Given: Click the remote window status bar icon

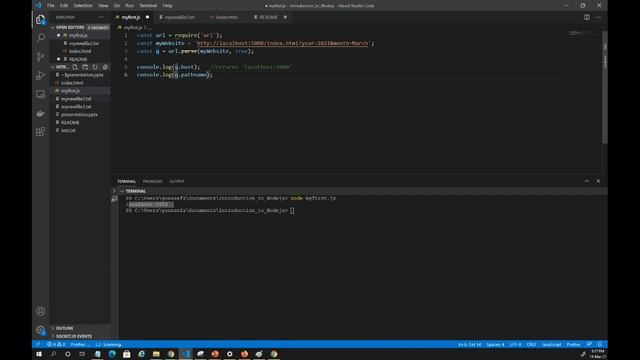Looking at the screenshot, I should [38, 344].
